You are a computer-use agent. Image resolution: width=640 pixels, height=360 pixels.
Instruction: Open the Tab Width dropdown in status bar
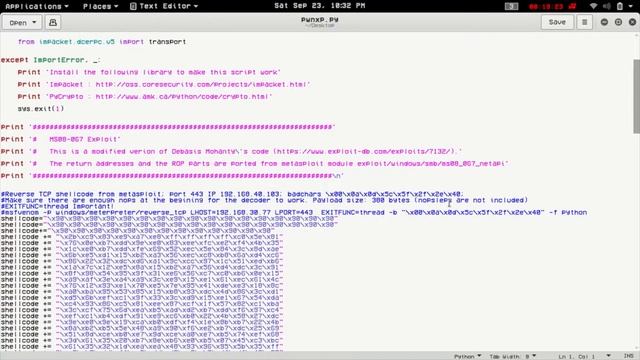pyautogui.click(x=513, y=356)
